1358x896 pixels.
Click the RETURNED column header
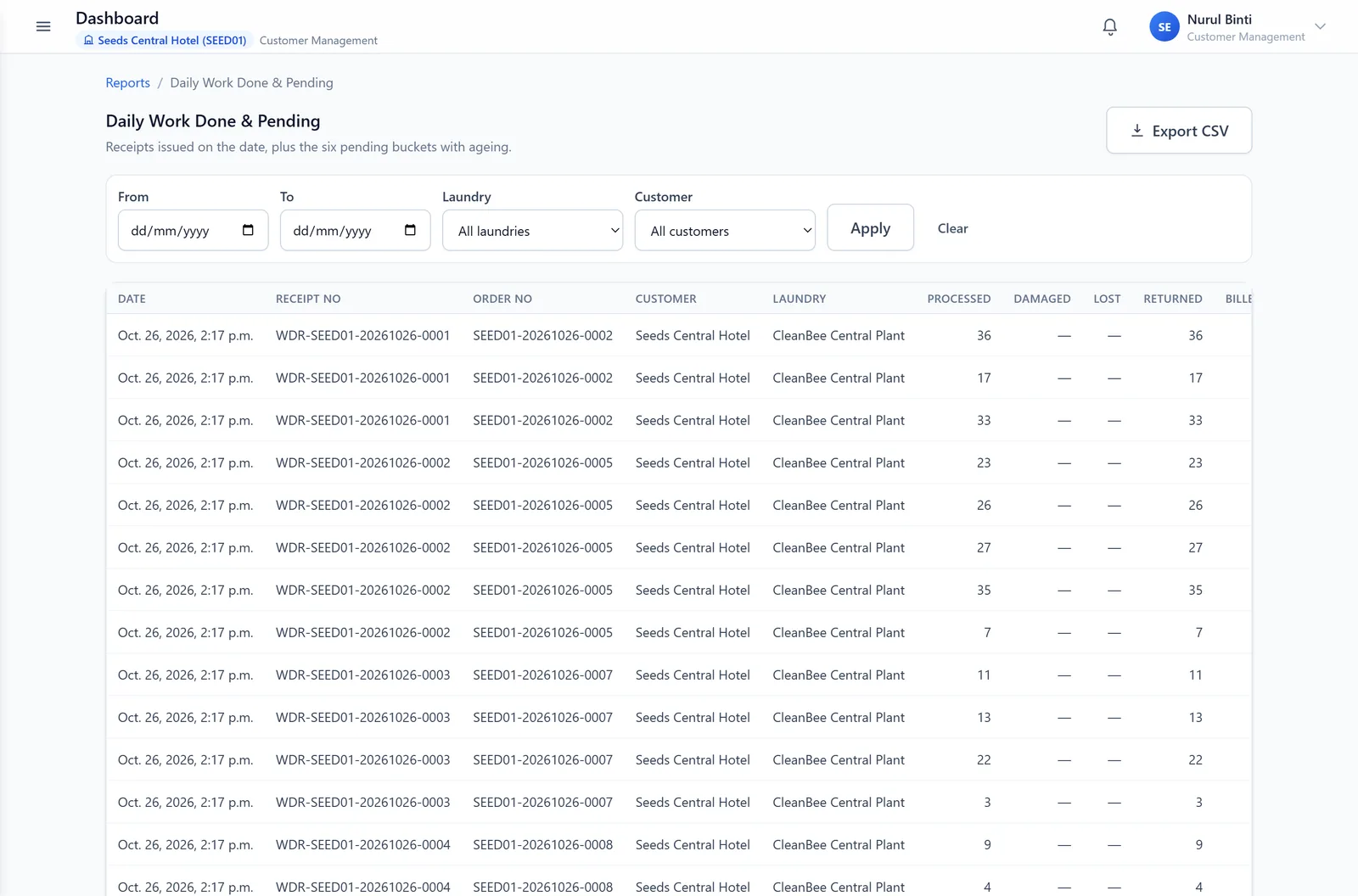point(1173,299)
